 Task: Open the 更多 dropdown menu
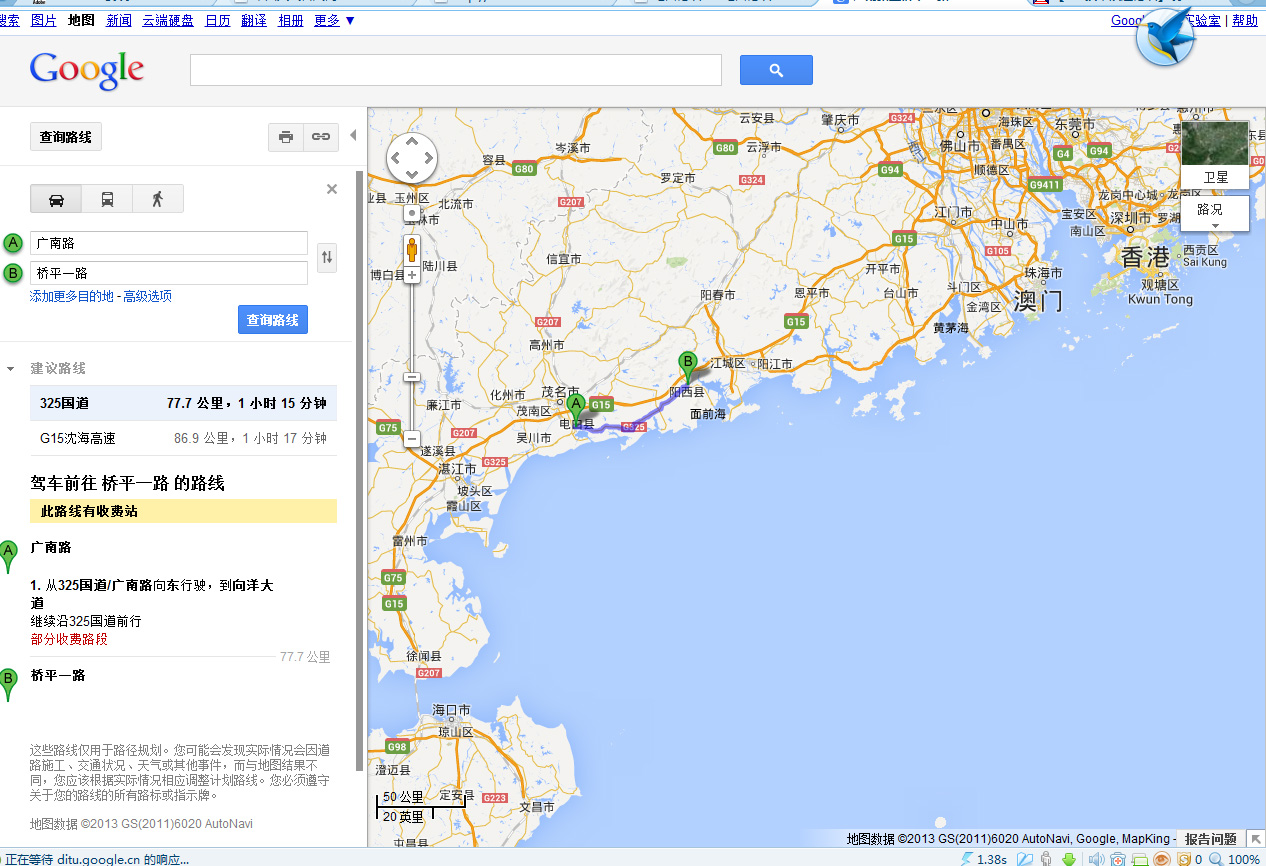[x=334, y=20]
